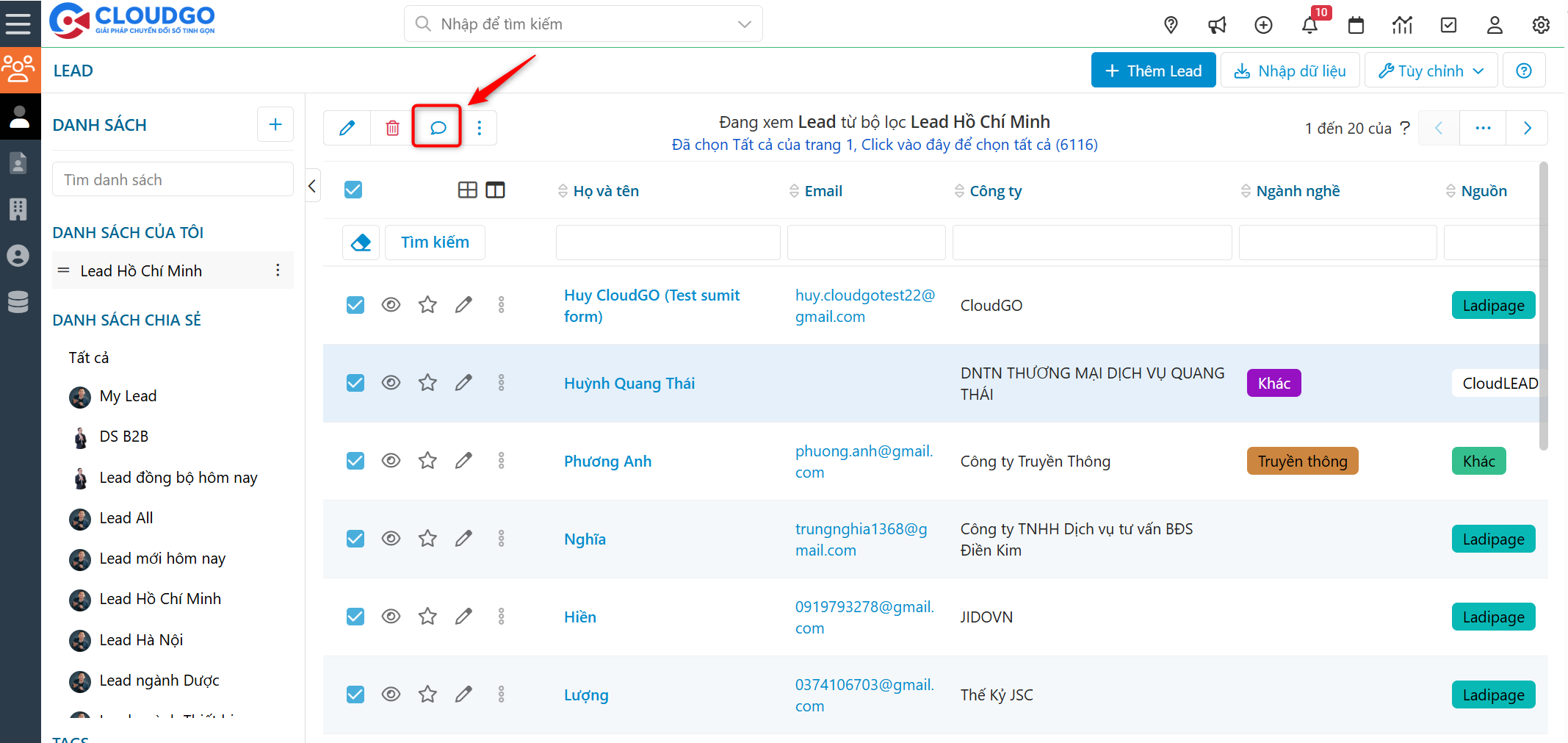Uncheck the Huỳnh Quang Thái row checkbox
Viewport: 1568px width, 743px height.
[x=355, y=383]
